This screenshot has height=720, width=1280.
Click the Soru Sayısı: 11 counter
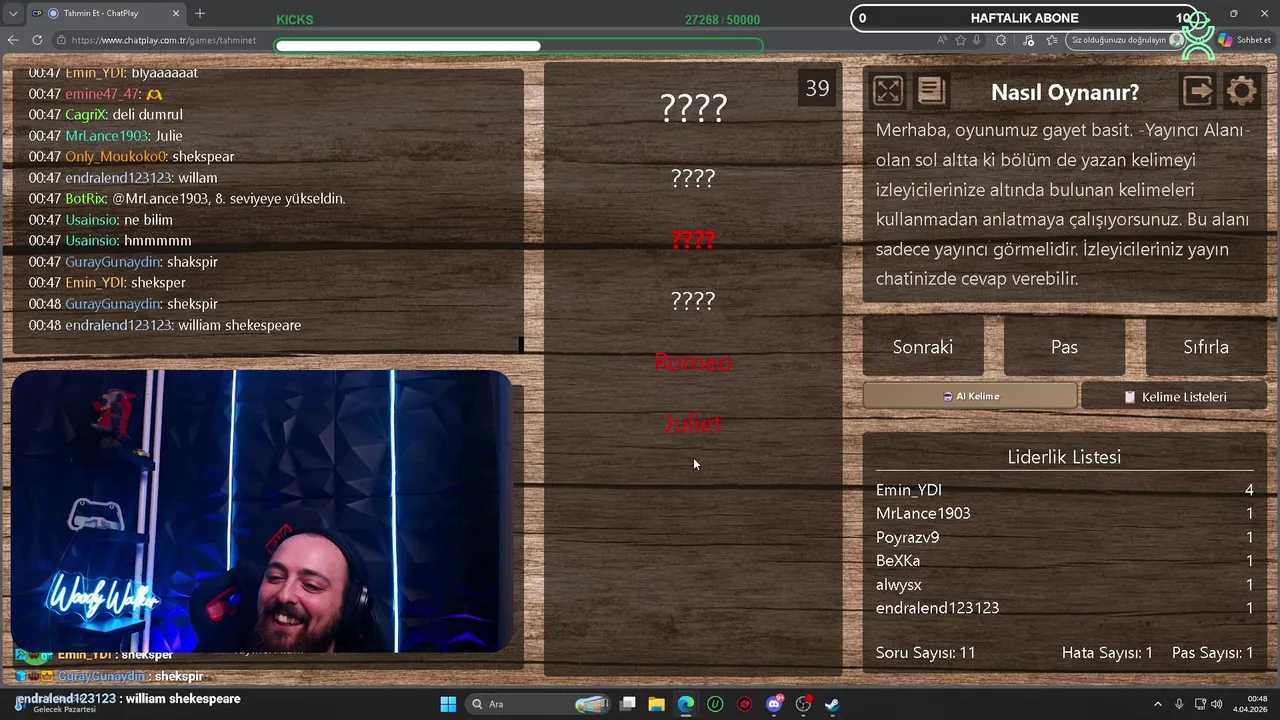[925, 653]
